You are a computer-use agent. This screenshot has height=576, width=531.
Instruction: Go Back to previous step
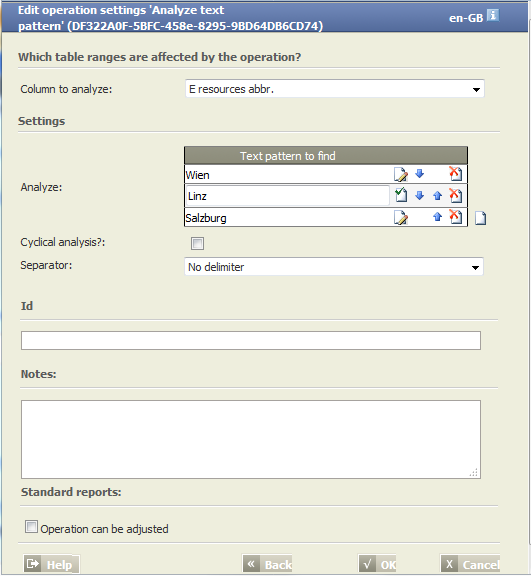[x=268, y=564]
